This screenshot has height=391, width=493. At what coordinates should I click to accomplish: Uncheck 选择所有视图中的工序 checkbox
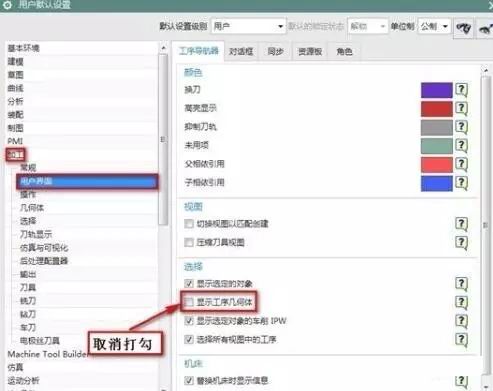pos(189,340)
